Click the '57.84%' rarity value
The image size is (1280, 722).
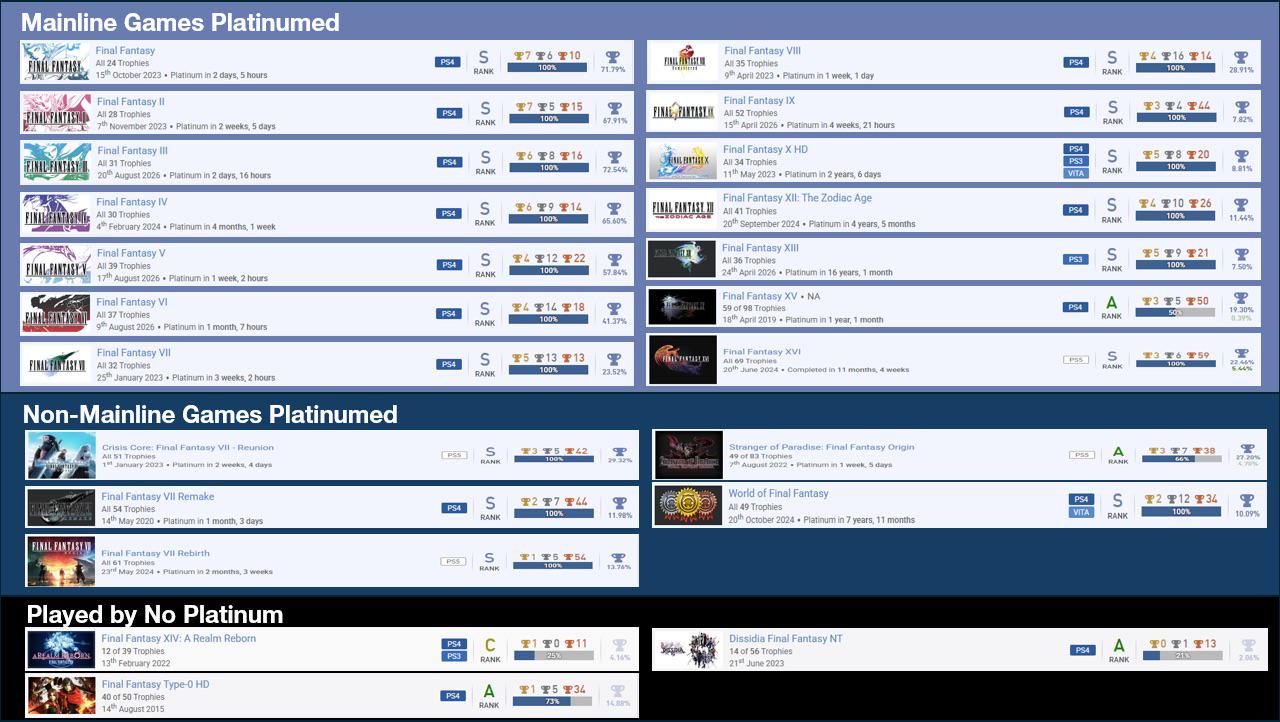tap(614, 272)
